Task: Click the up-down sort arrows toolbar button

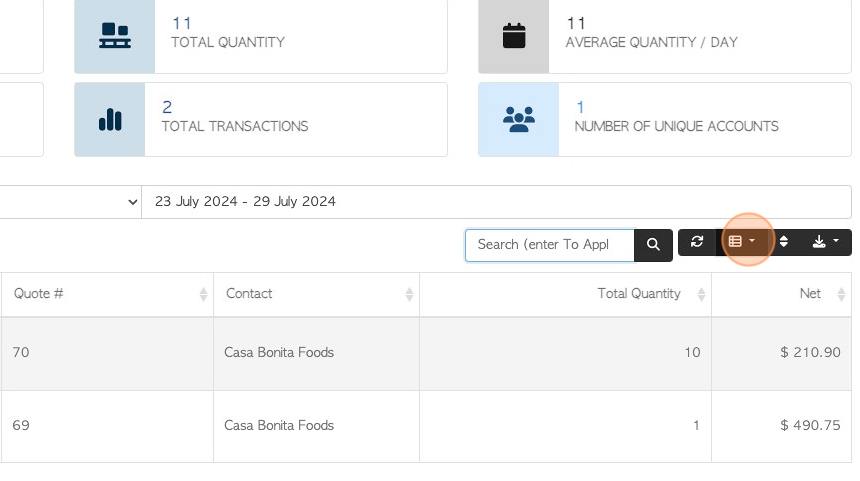Action: [784, 242]
